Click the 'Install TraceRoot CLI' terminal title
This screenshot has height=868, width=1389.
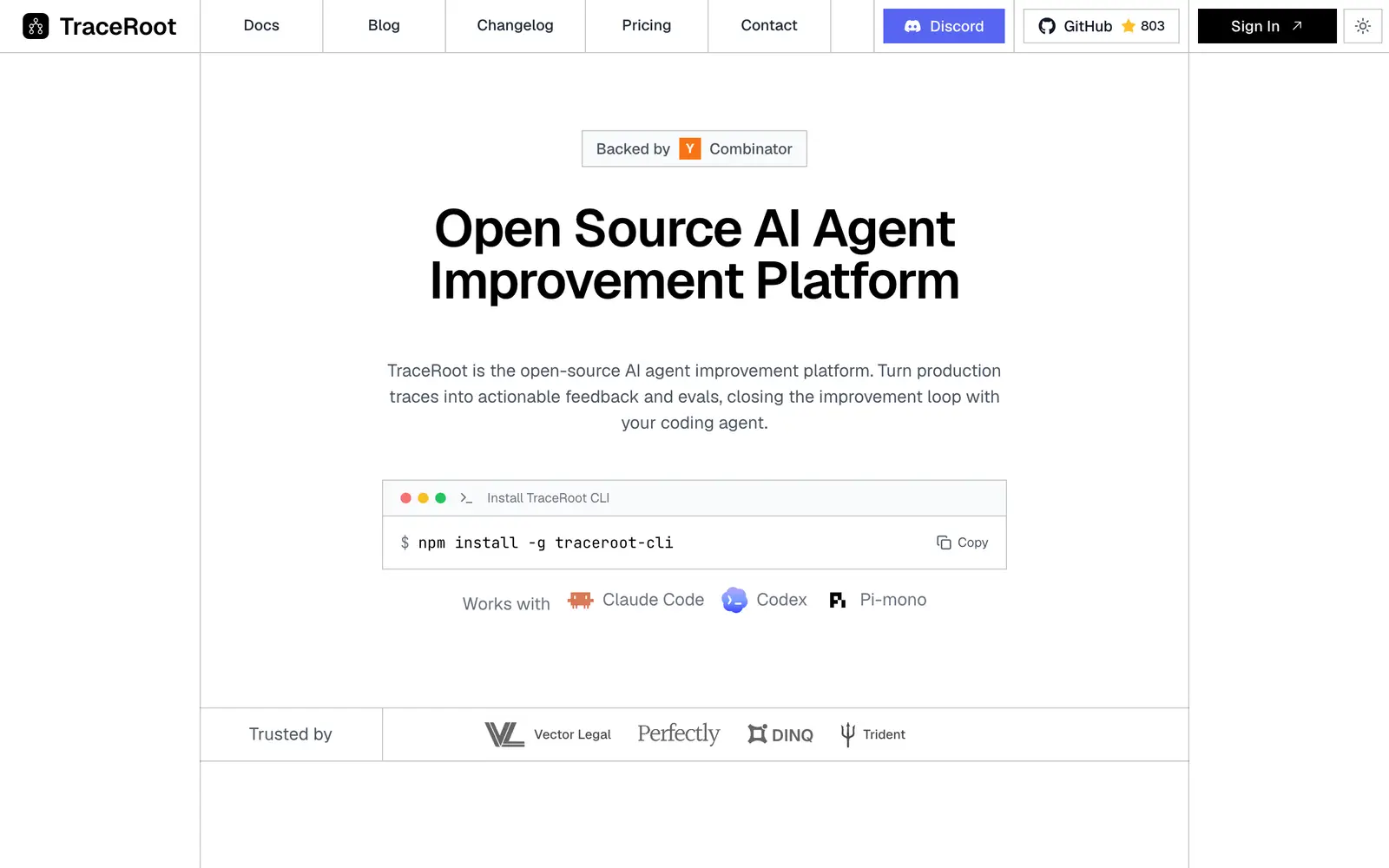[x=548, y=498]
